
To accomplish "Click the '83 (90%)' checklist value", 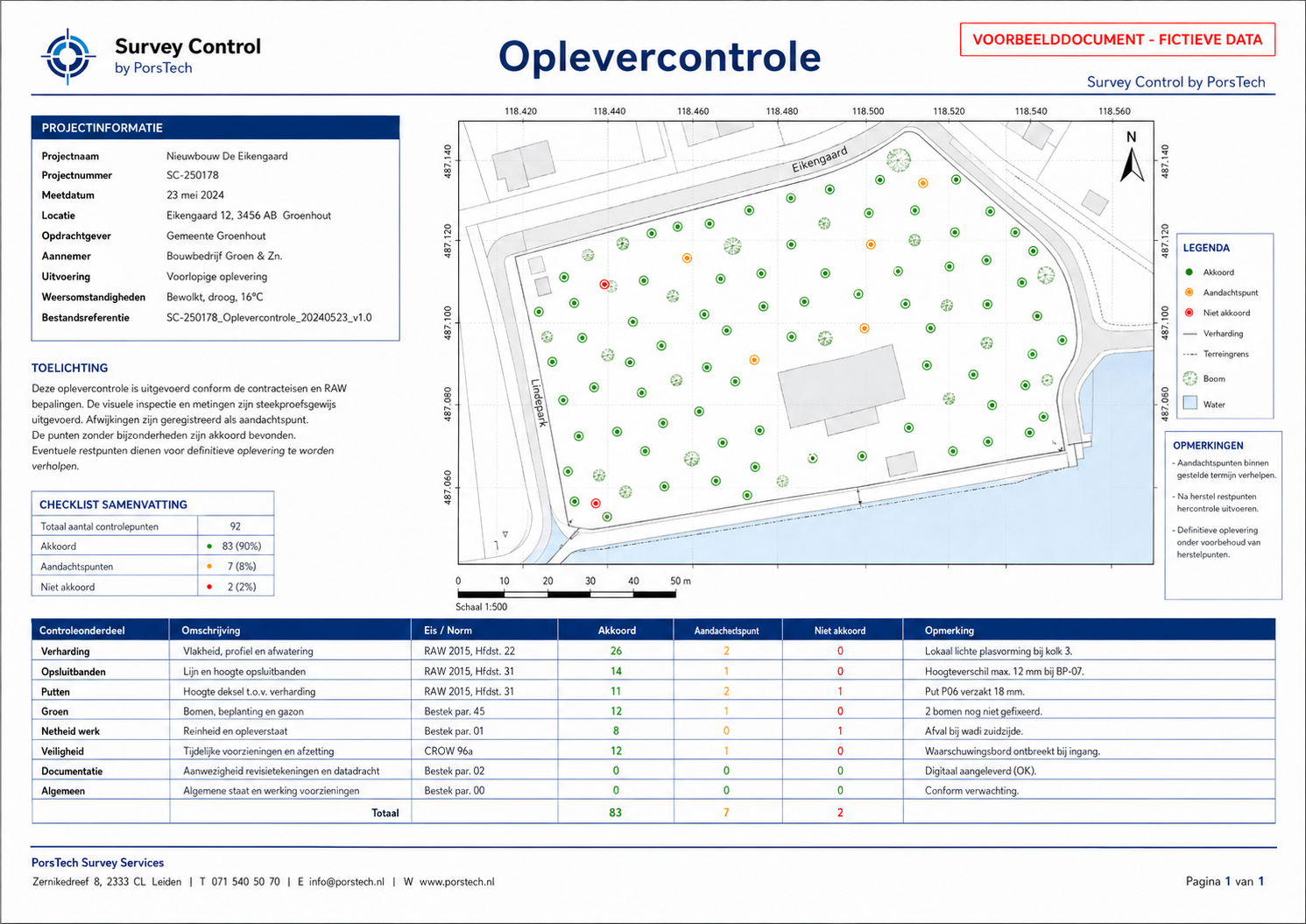I will click(x=242, y=546).
